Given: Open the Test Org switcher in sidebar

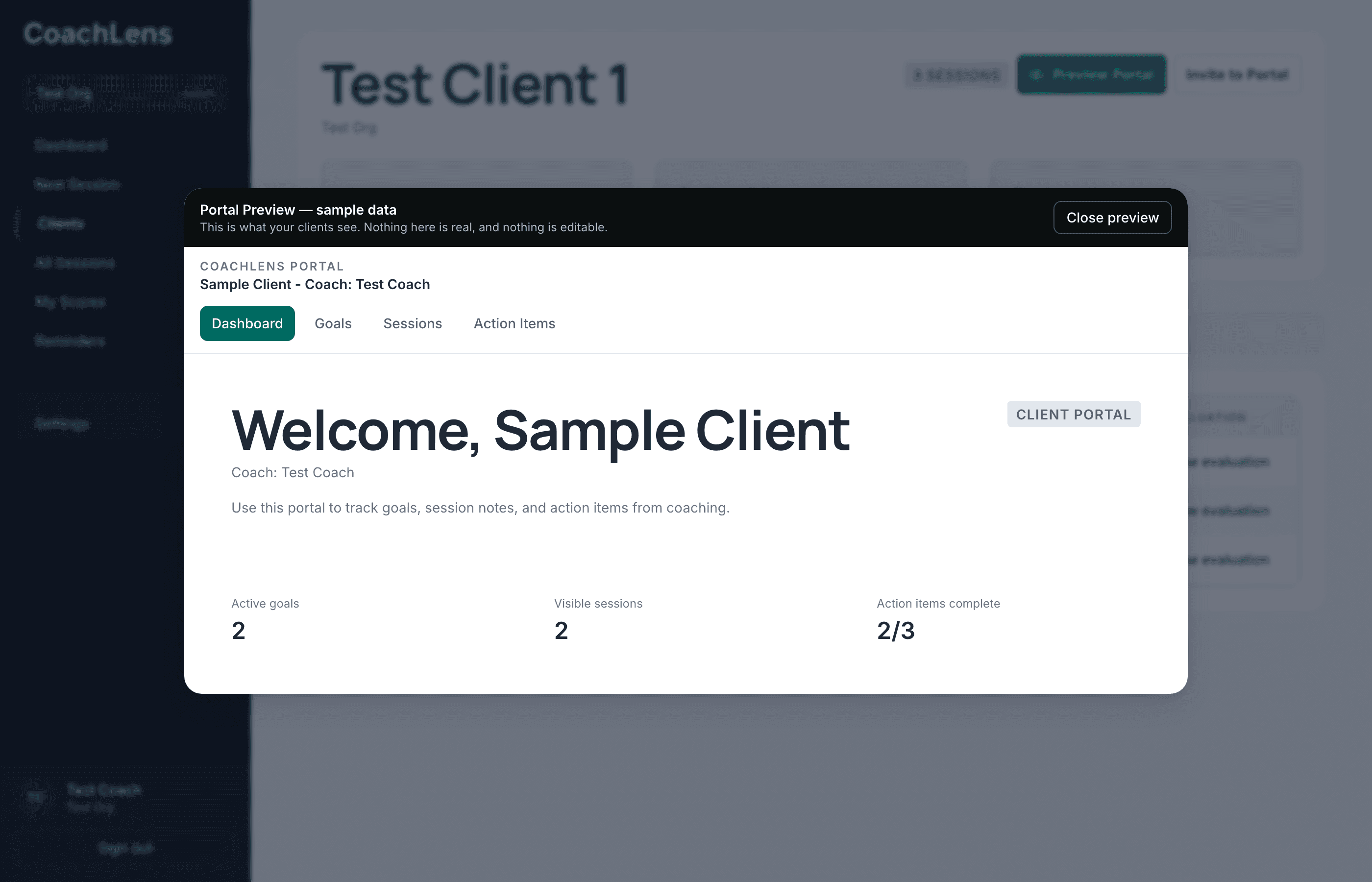Looking at the screenshot, I should pyautogui.click(x=125, y=93).
